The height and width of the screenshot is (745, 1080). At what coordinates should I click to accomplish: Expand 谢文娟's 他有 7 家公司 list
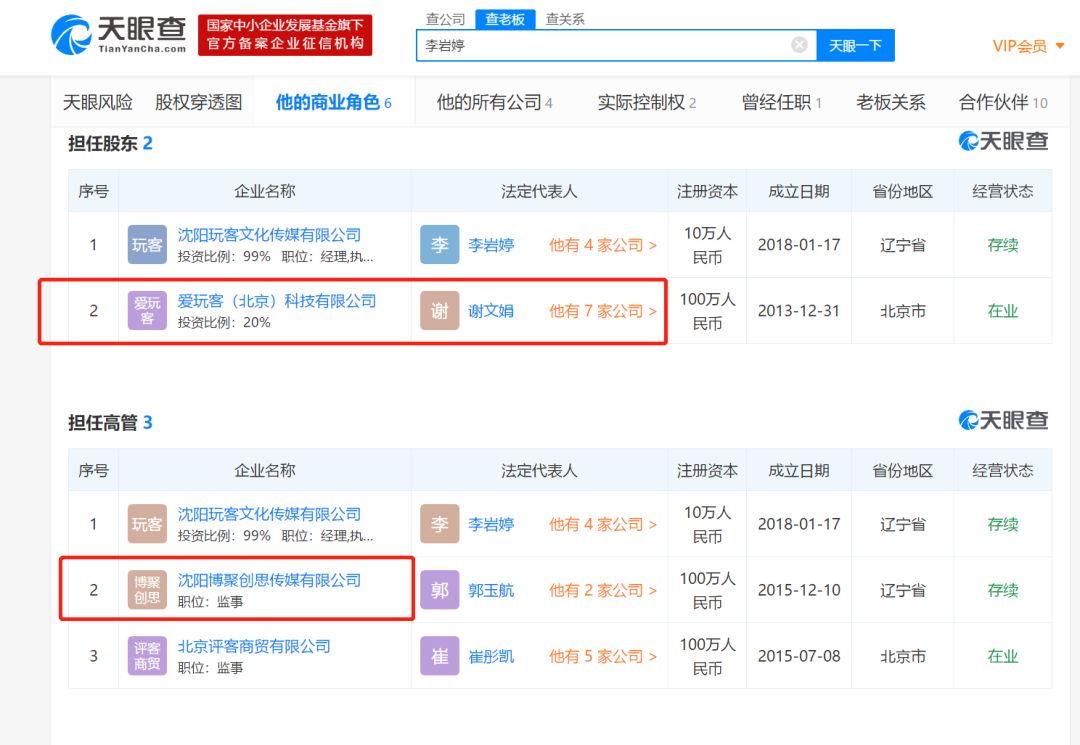[602, 311]
